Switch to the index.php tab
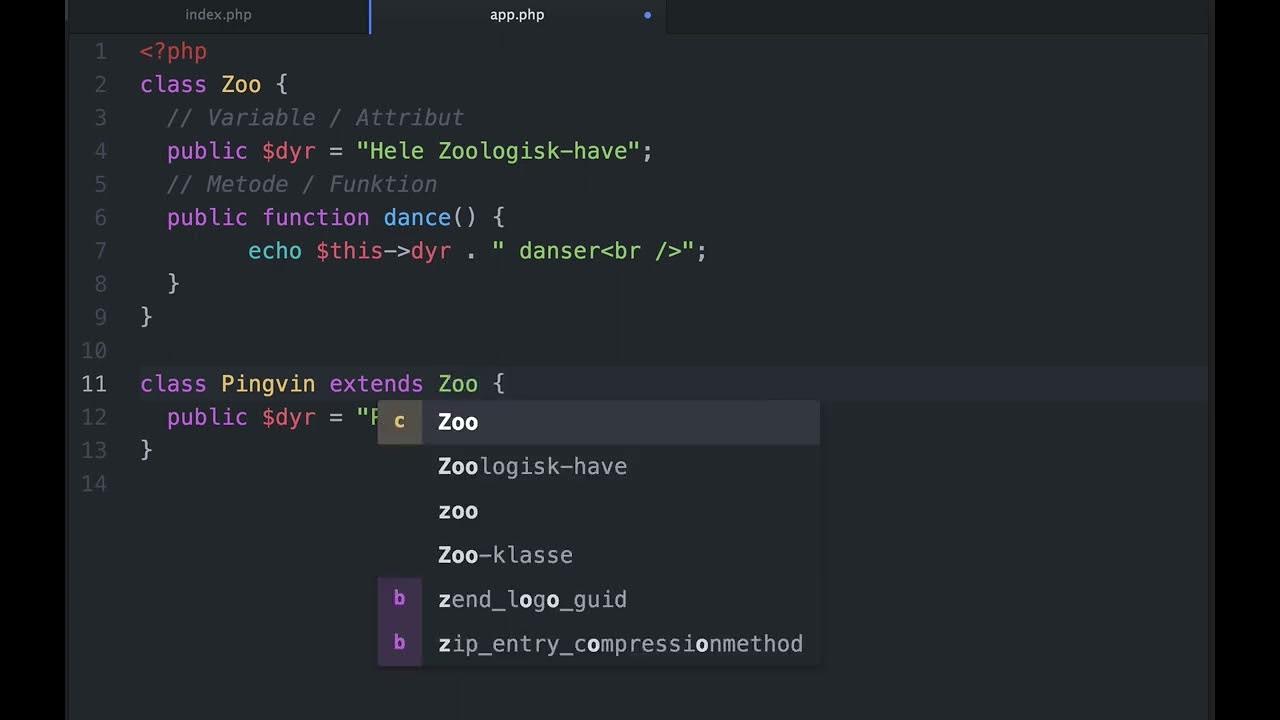Image resolution: width=1280 pixels, height=720 pixels. [217, 15]
